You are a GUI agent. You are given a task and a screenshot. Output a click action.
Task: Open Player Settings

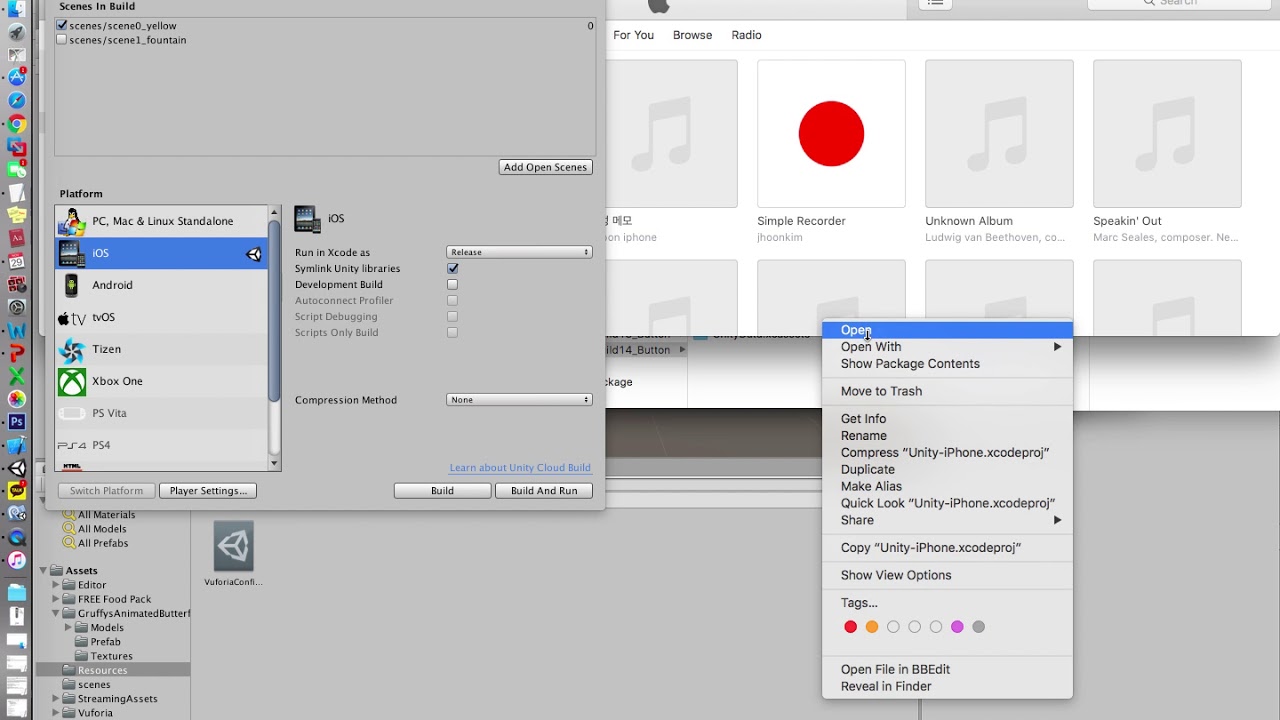tap(208, 491)
